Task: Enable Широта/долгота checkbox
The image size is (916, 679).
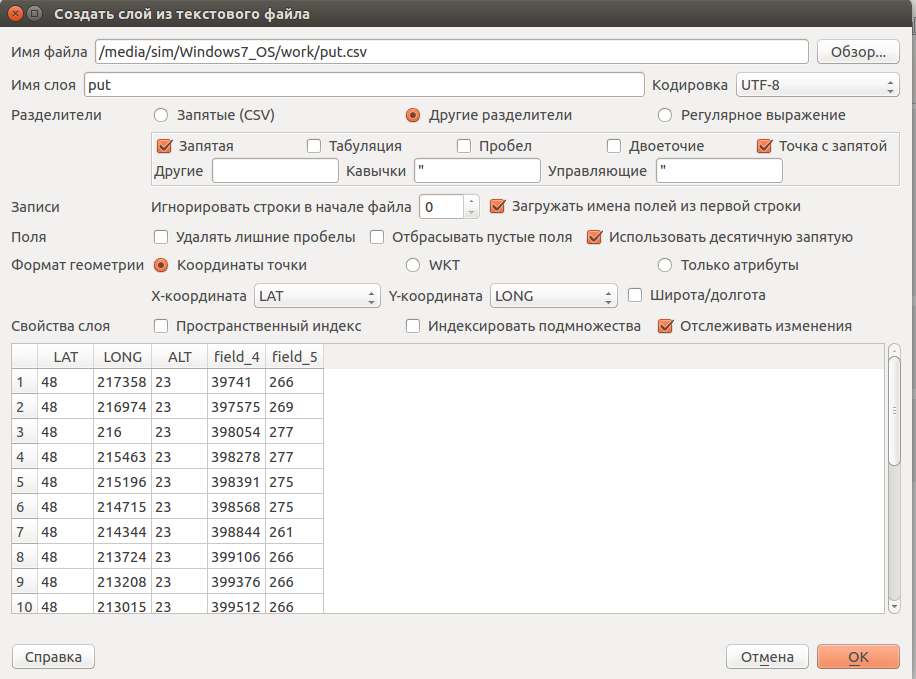Action: tap(636, 295)
